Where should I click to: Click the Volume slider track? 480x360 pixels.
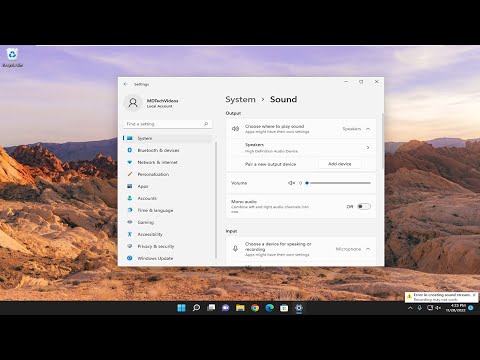(339, 183)
